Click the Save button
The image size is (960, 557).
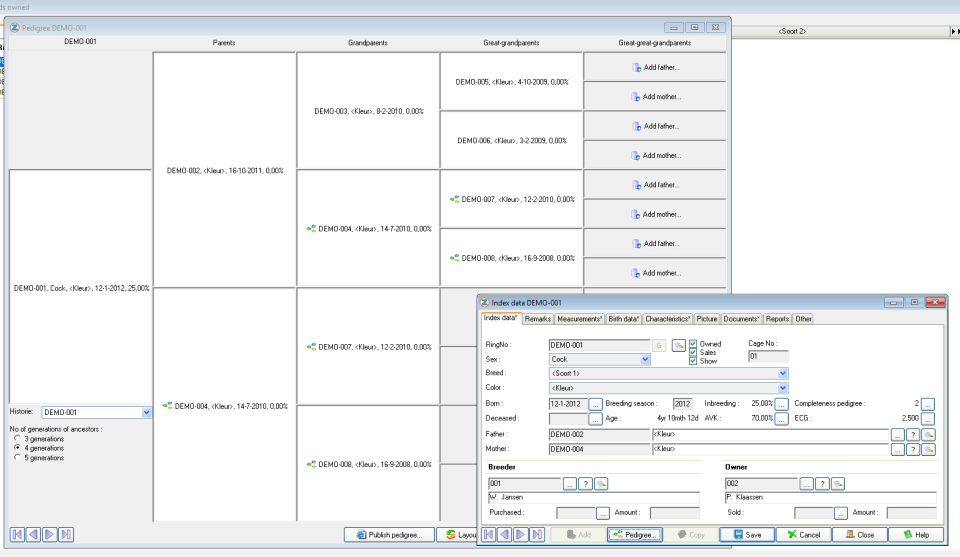[x=747, y=534]
